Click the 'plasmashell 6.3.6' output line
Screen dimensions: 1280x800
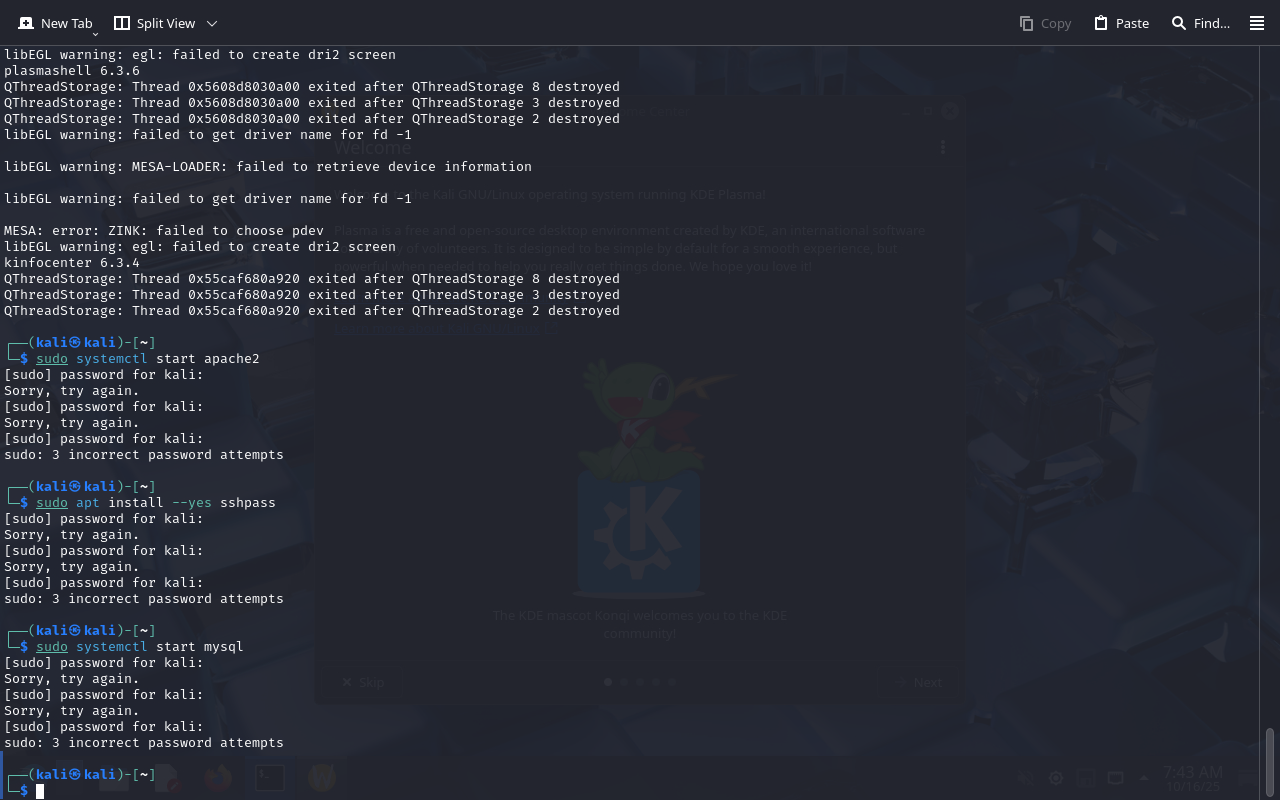click(72, 71)
